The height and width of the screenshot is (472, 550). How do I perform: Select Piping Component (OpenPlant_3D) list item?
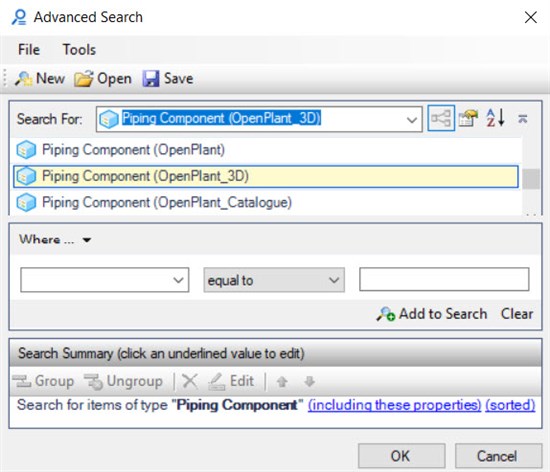point(266,176)
